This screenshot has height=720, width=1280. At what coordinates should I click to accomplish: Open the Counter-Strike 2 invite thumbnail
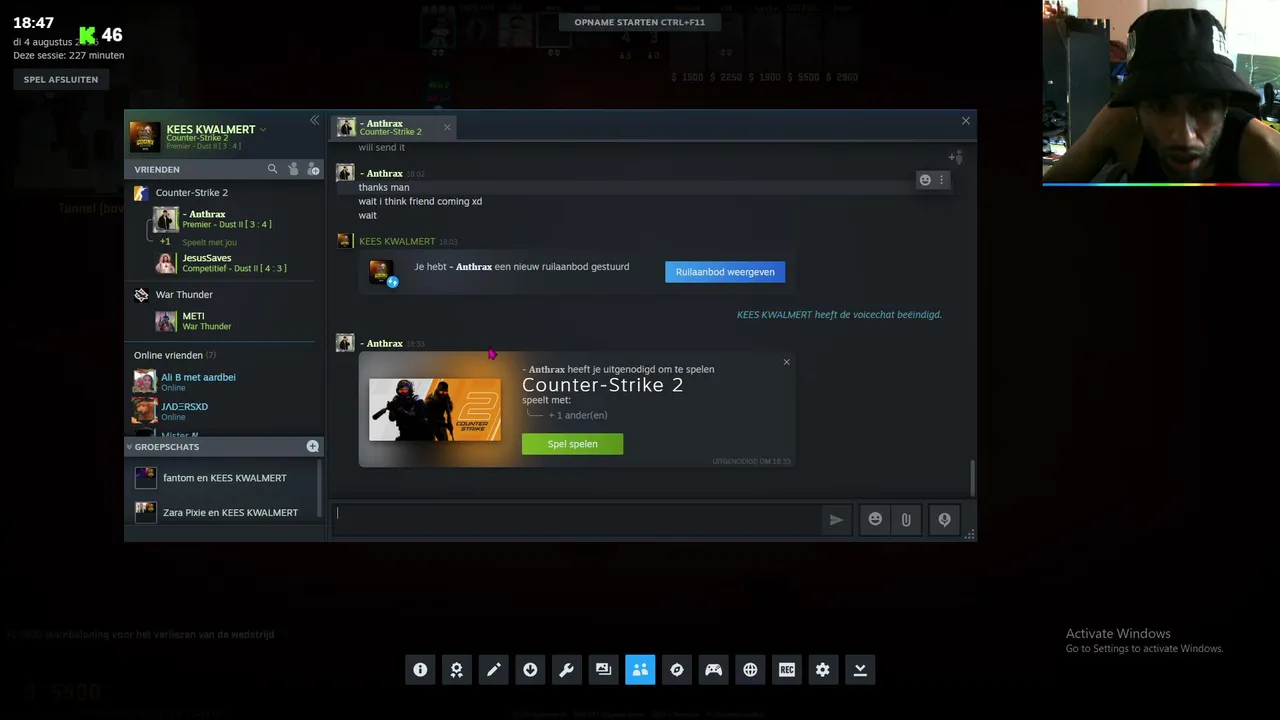435,410
